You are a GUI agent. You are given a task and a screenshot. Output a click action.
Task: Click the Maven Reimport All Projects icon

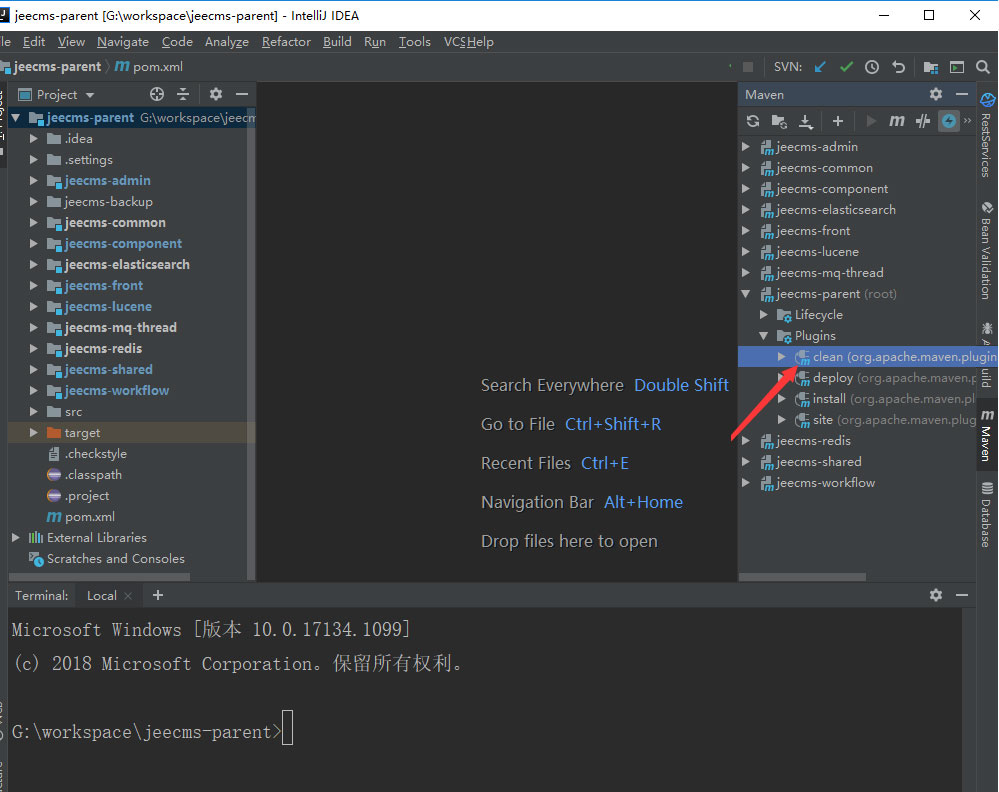point(753,121)
